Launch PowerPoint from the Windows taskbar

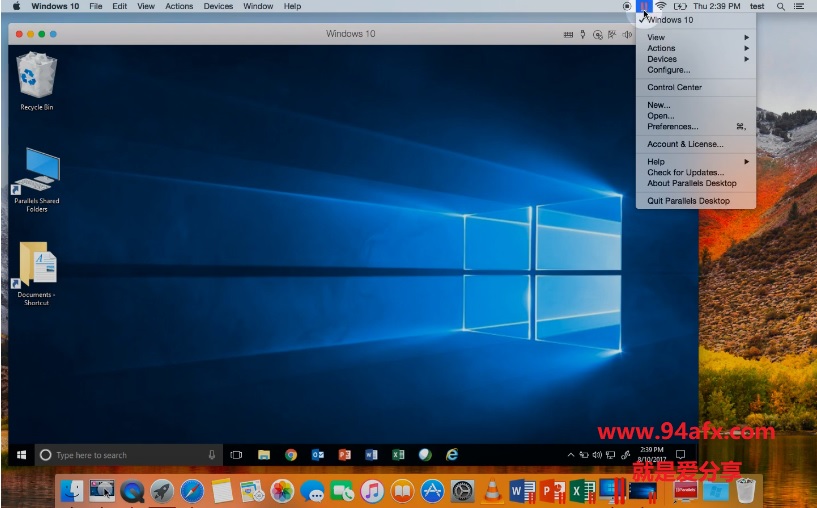(x=344, y=455)
